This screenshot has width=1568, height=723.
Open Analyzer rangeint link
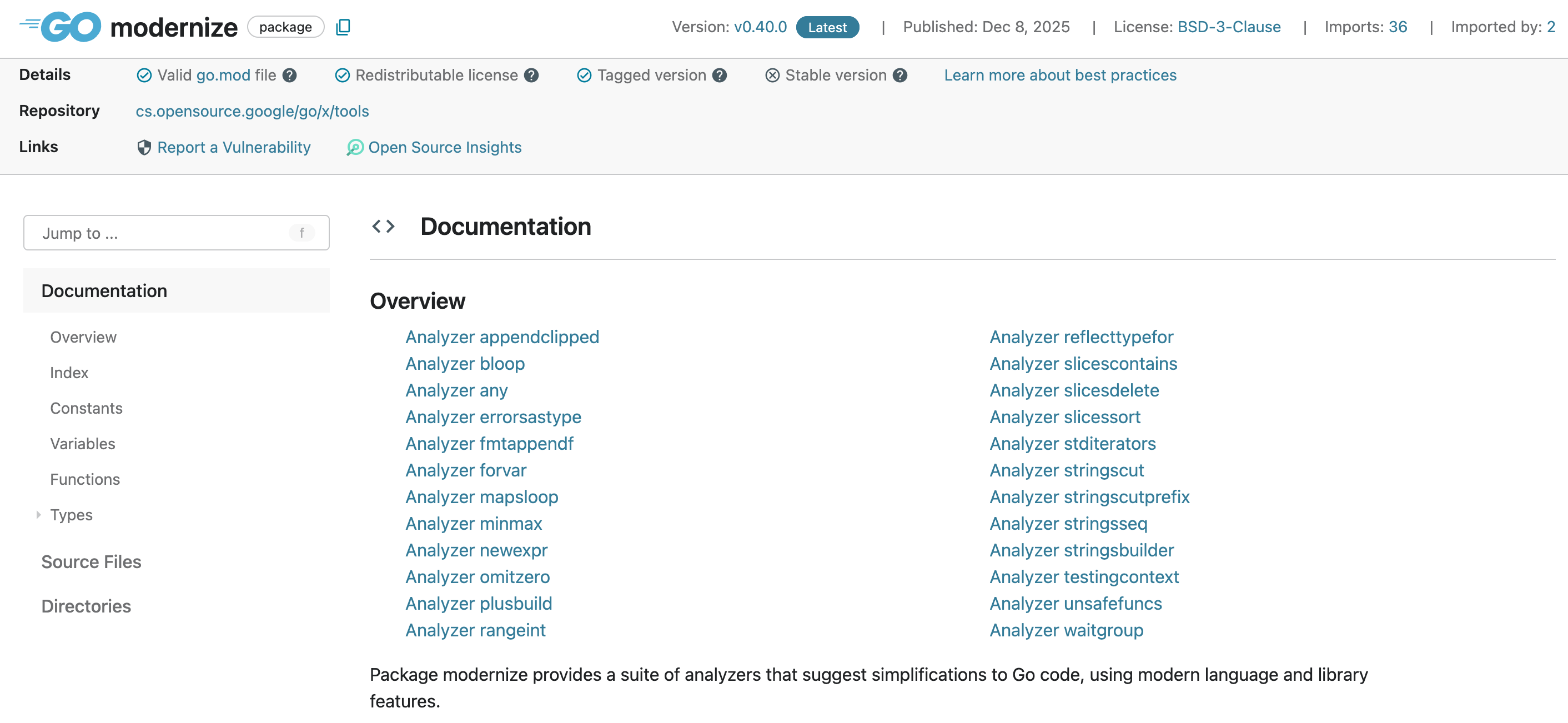(x=475, y=630)
